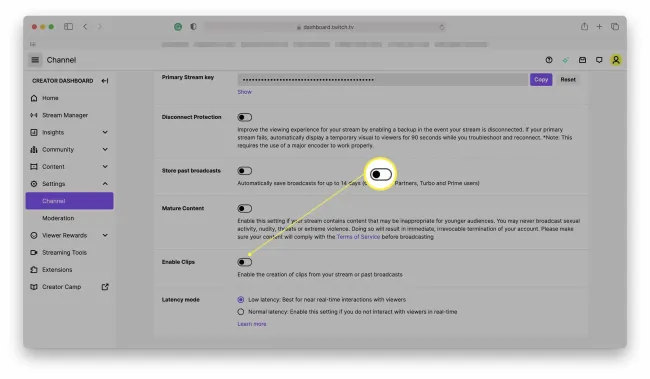The height and width of the screenshot is (379, 650).
Task: Collapse the Settings section
Action: pos(105,184)
